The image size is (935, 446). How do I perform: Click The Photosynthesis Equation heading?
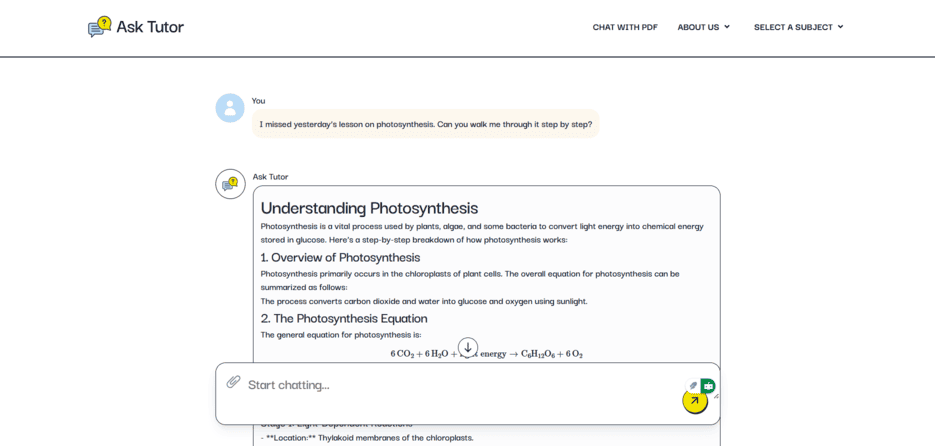click(344, 318)
